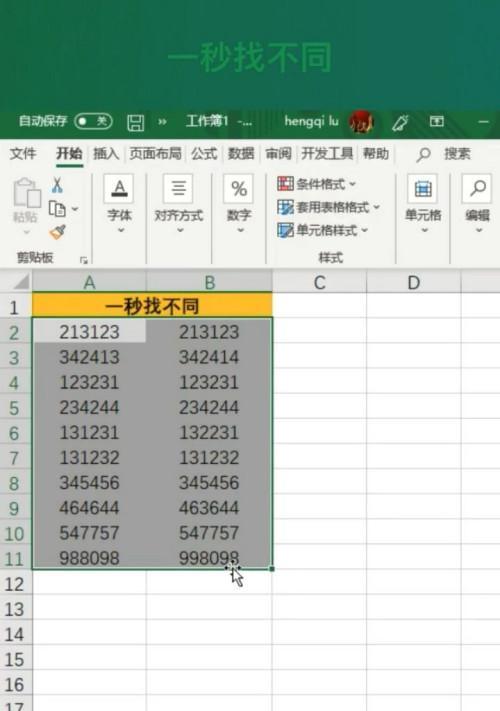Image resolution: width=500 pixels, height=711 pixels.
Task: Switch to 开发工具 tab
Action: pos(327,154)
